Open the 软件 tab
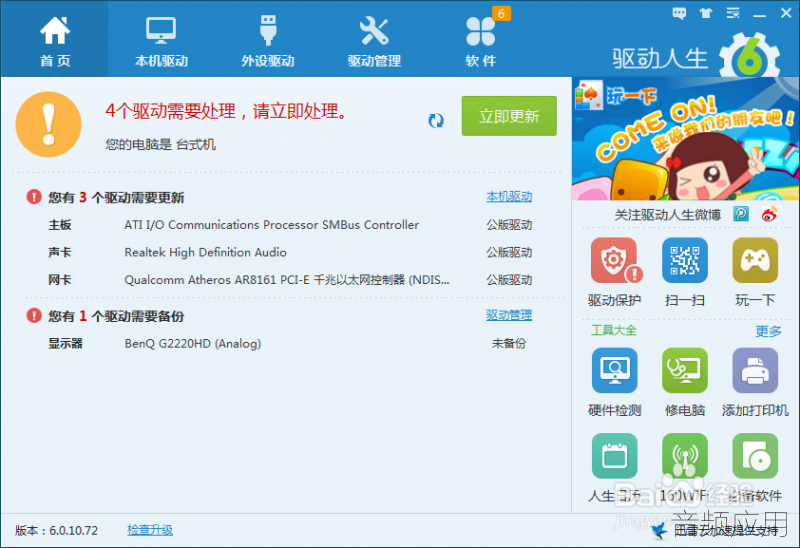 [x=481, y=41]
